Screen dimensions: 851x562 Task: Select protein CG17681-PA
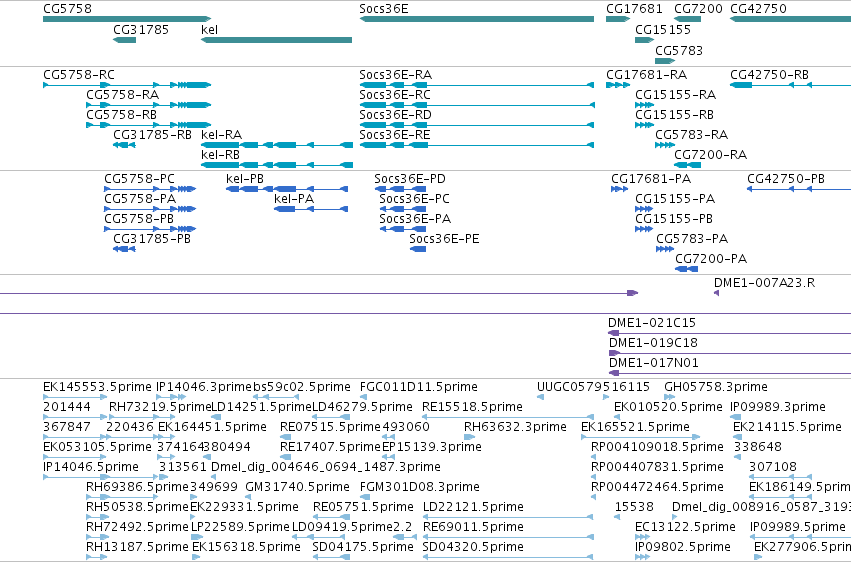coord(619,189)
